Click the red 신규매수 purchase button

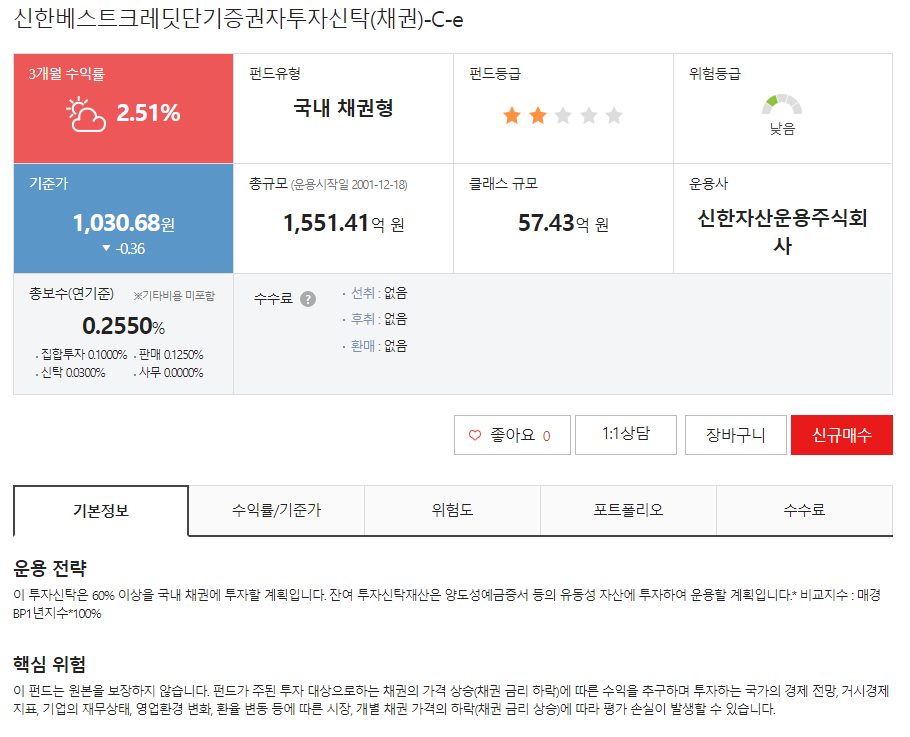[842, 435]
